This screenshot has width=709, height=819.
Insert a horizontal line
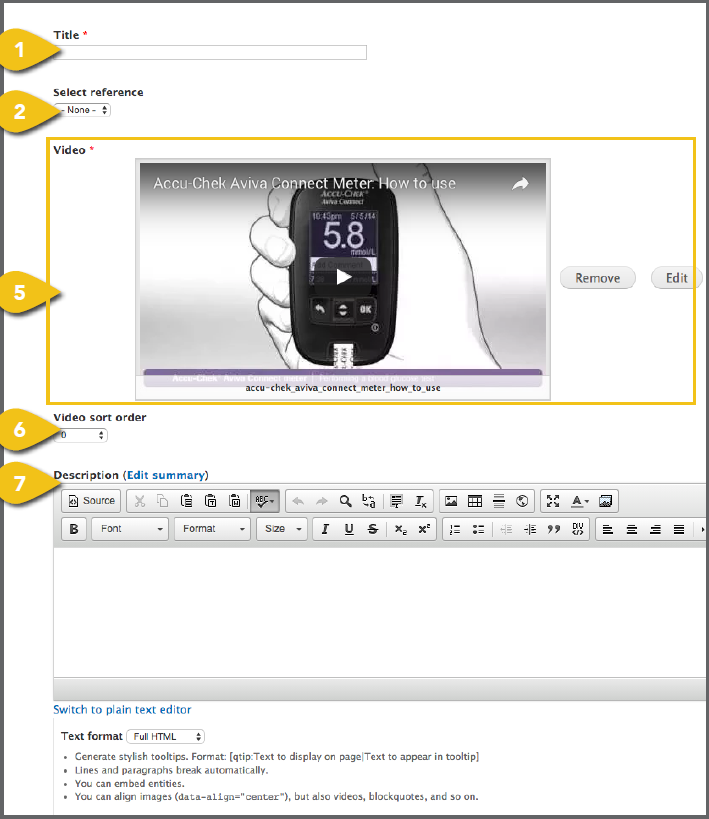[x=499, y=501]
